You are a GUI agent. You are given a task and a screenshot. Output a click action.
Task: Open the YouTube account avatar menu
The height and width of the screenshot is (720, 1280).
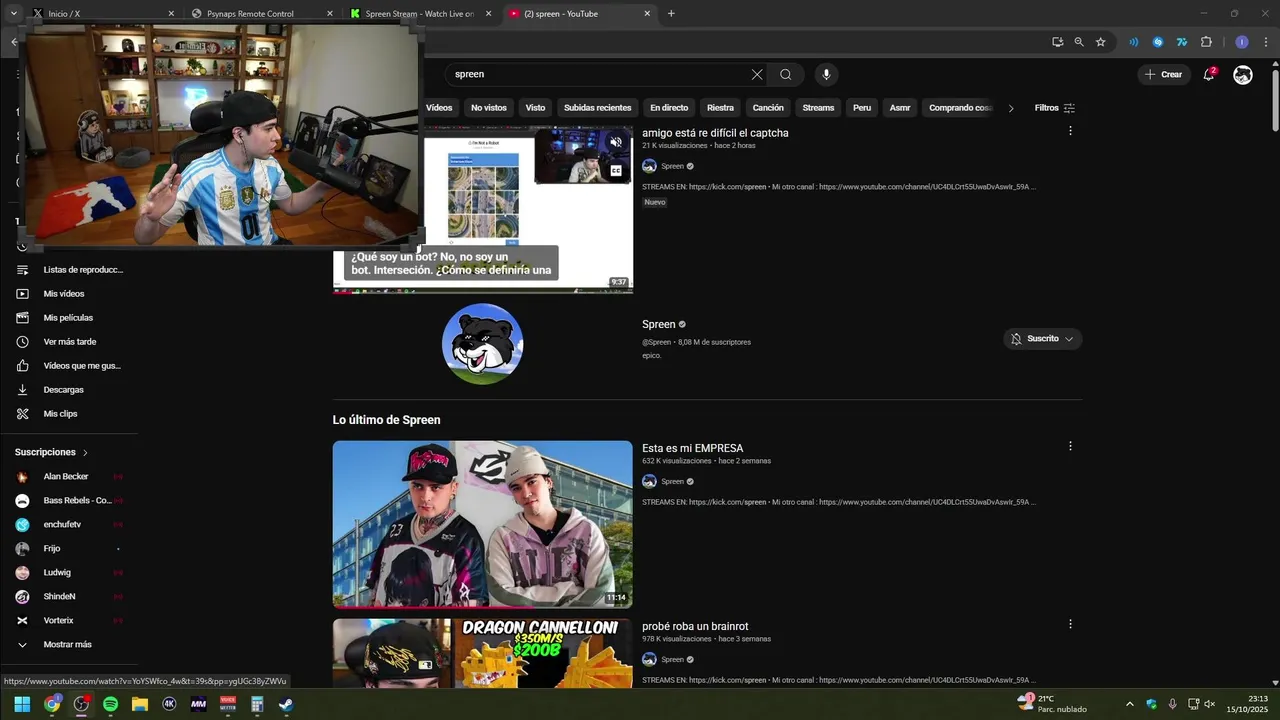point(1243,75)
